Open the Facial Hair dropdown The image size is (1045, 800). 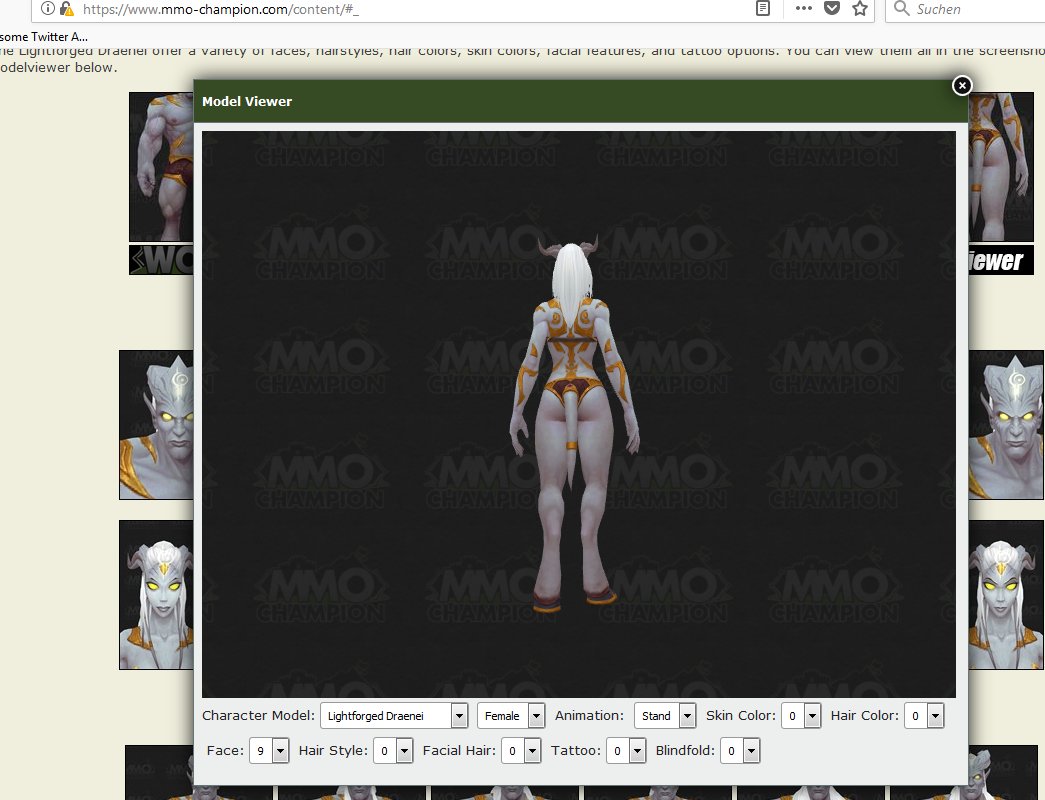point(521,751)
